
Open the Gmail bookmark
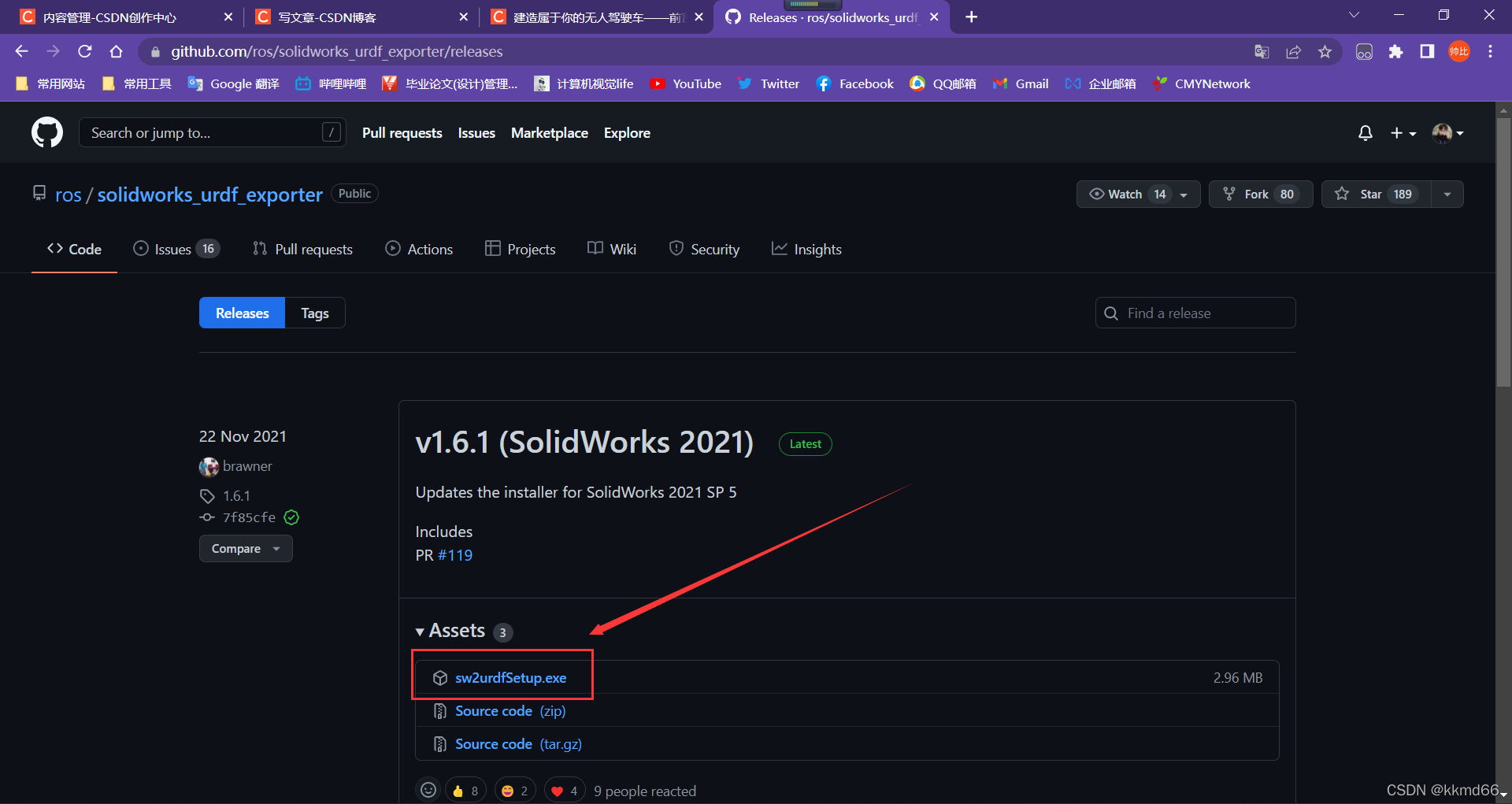coord(1021,83)
